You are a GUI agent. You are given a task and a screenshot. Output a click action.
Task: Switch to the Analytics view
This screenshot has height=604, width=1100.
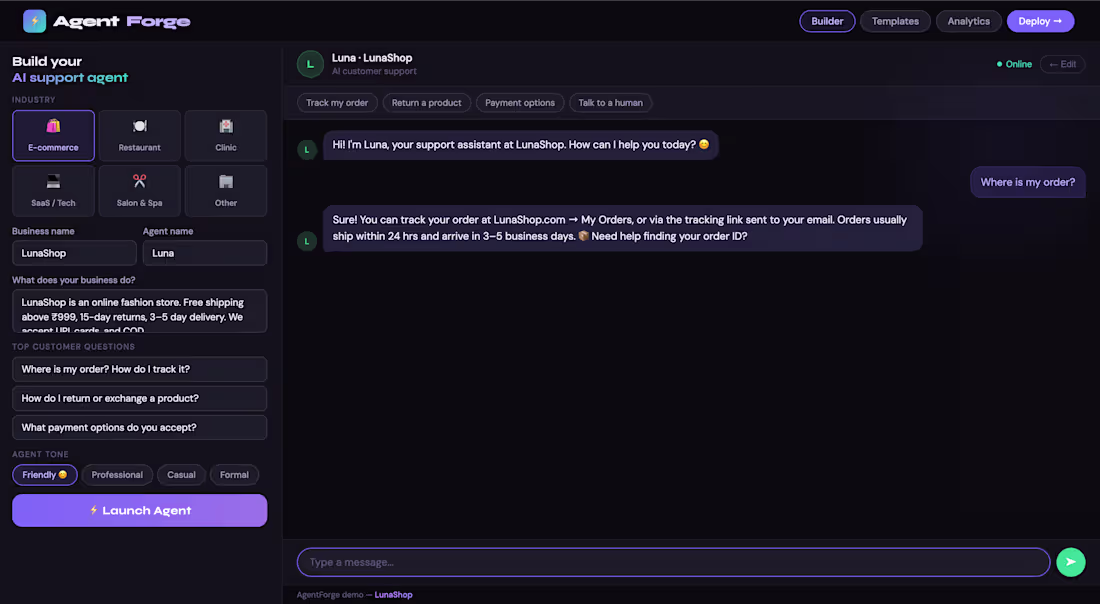[968, 20]
